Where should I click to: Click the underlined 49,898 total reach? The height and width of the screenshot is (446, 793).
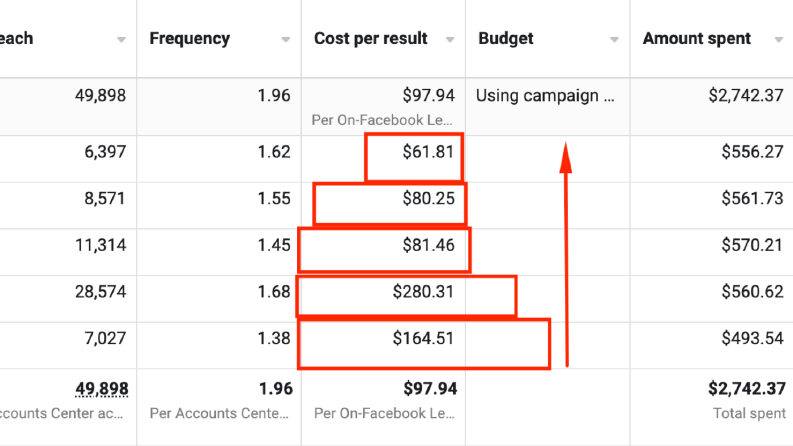pos(102,388)
